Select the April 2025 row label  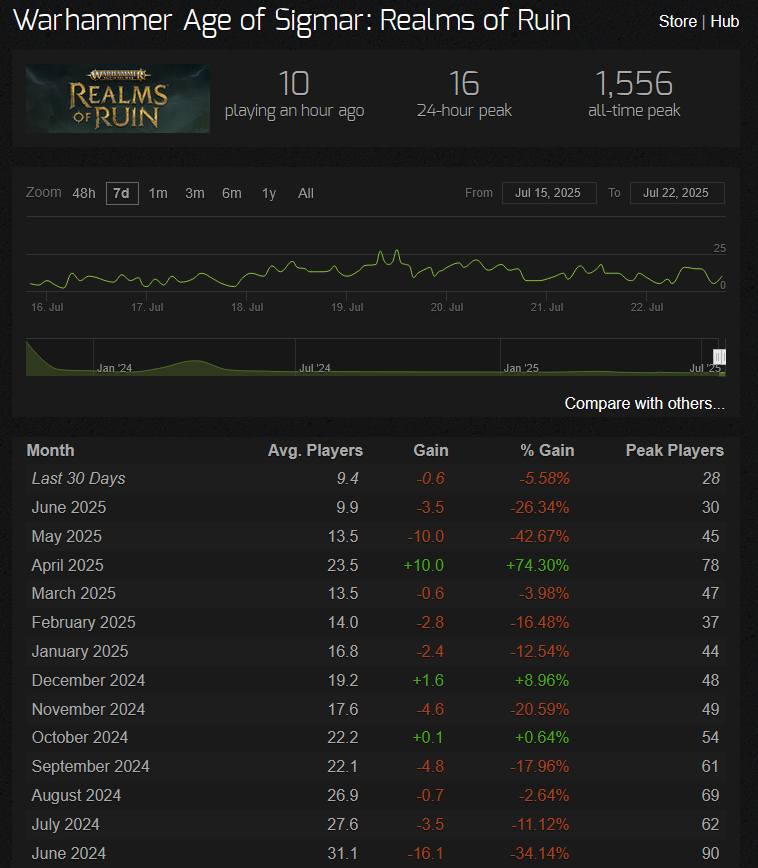(68, 565)
